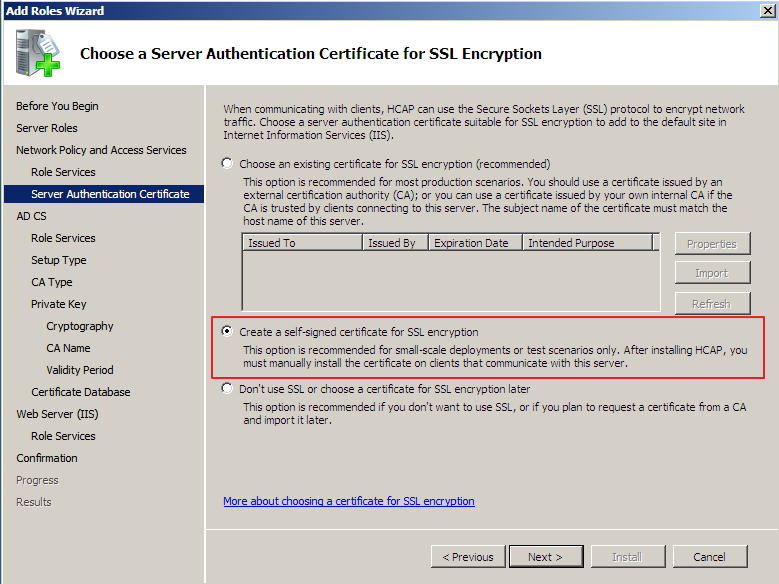Select 'Don't use SSL' radio option
The image size is (779, 584).
[x=228, y=388]
